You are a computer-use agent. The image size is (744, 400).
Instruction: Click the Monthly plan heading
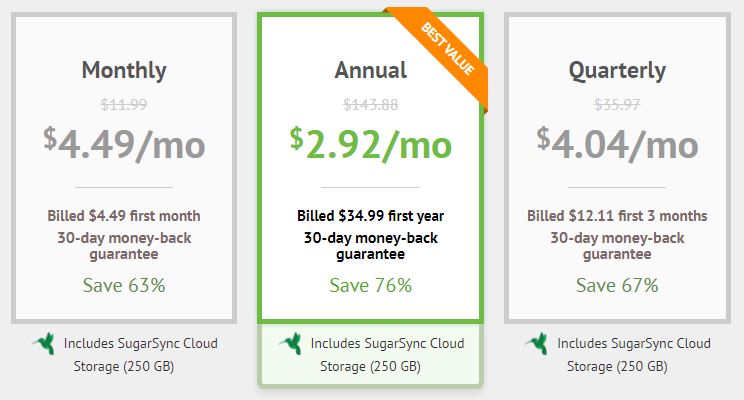coord(124,71)
